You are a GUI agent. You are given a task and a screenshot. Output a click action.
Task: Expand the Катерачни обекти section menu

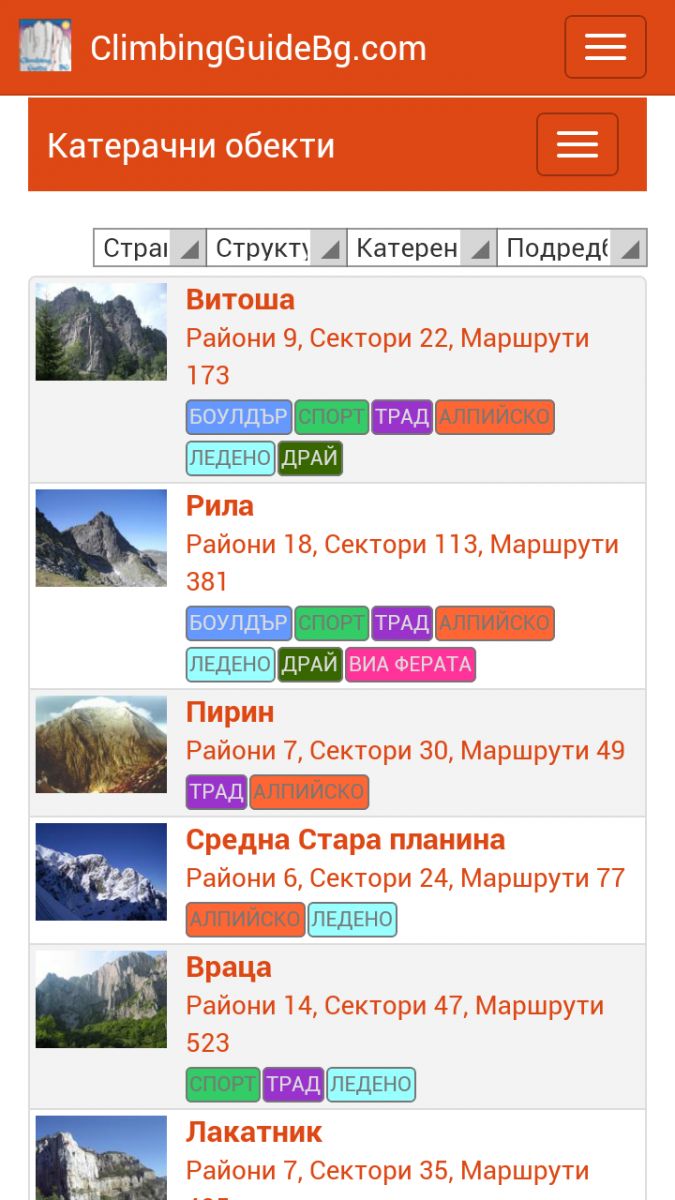[x=577, y=145]
